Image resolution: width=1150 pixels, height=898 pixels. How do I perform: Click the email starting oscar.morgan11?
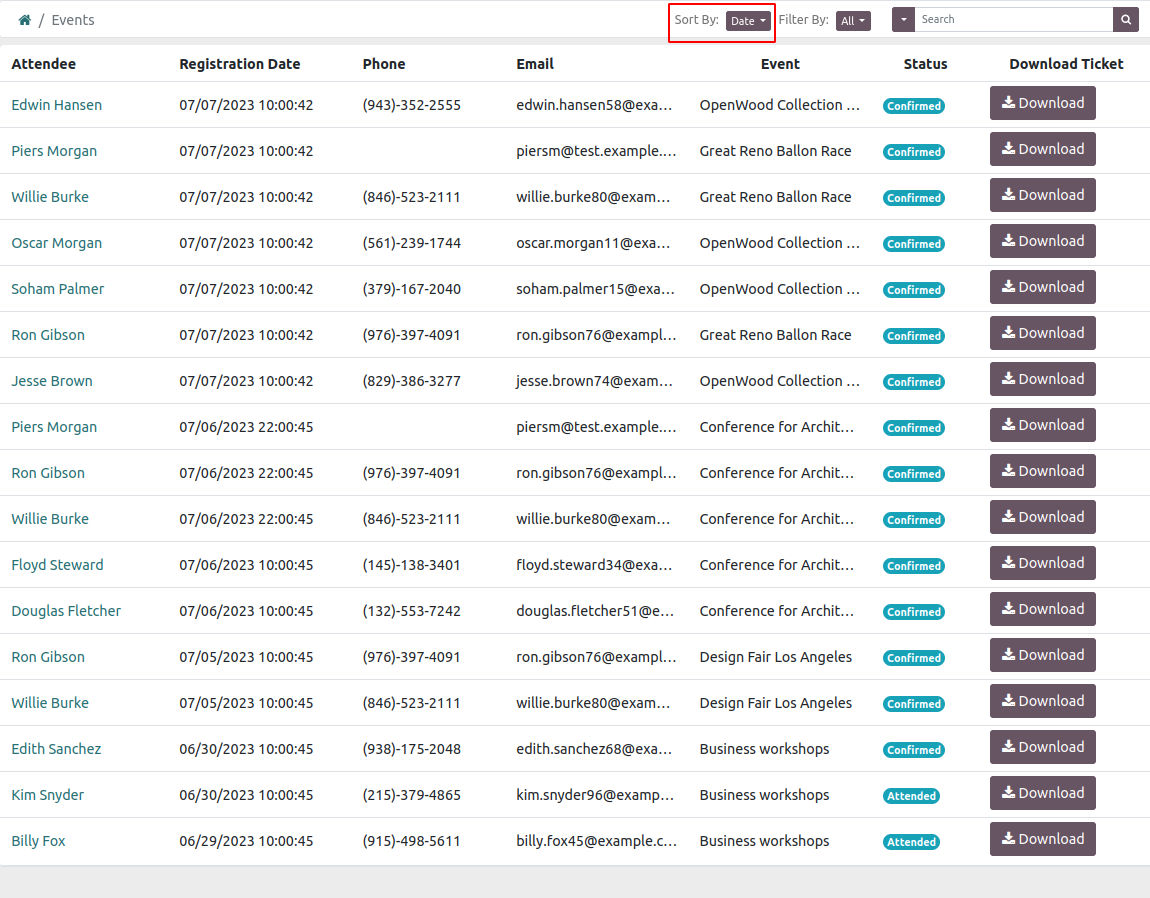click(x=593, y=243)
